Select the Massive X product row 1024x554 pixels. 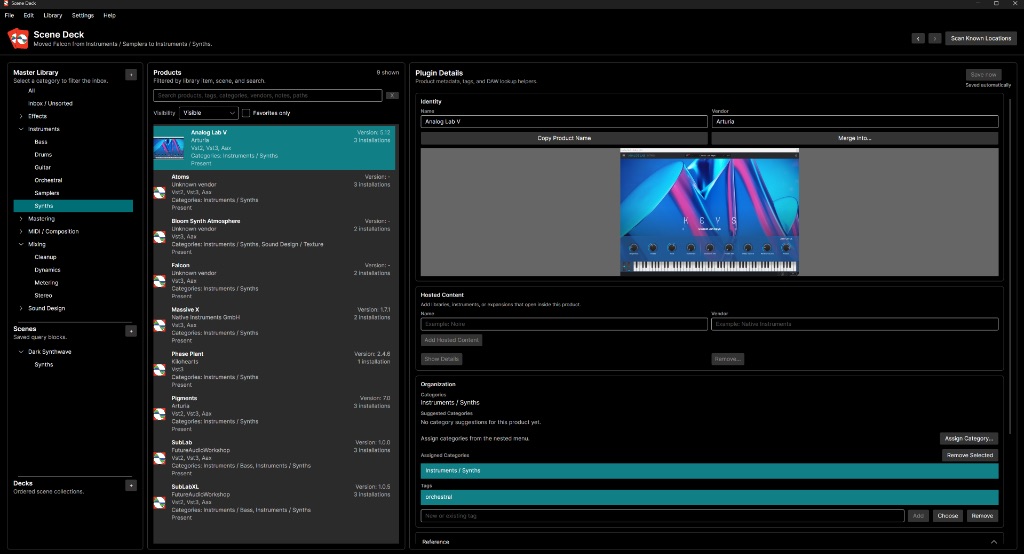pyautogui.click(x=274, y=325)
